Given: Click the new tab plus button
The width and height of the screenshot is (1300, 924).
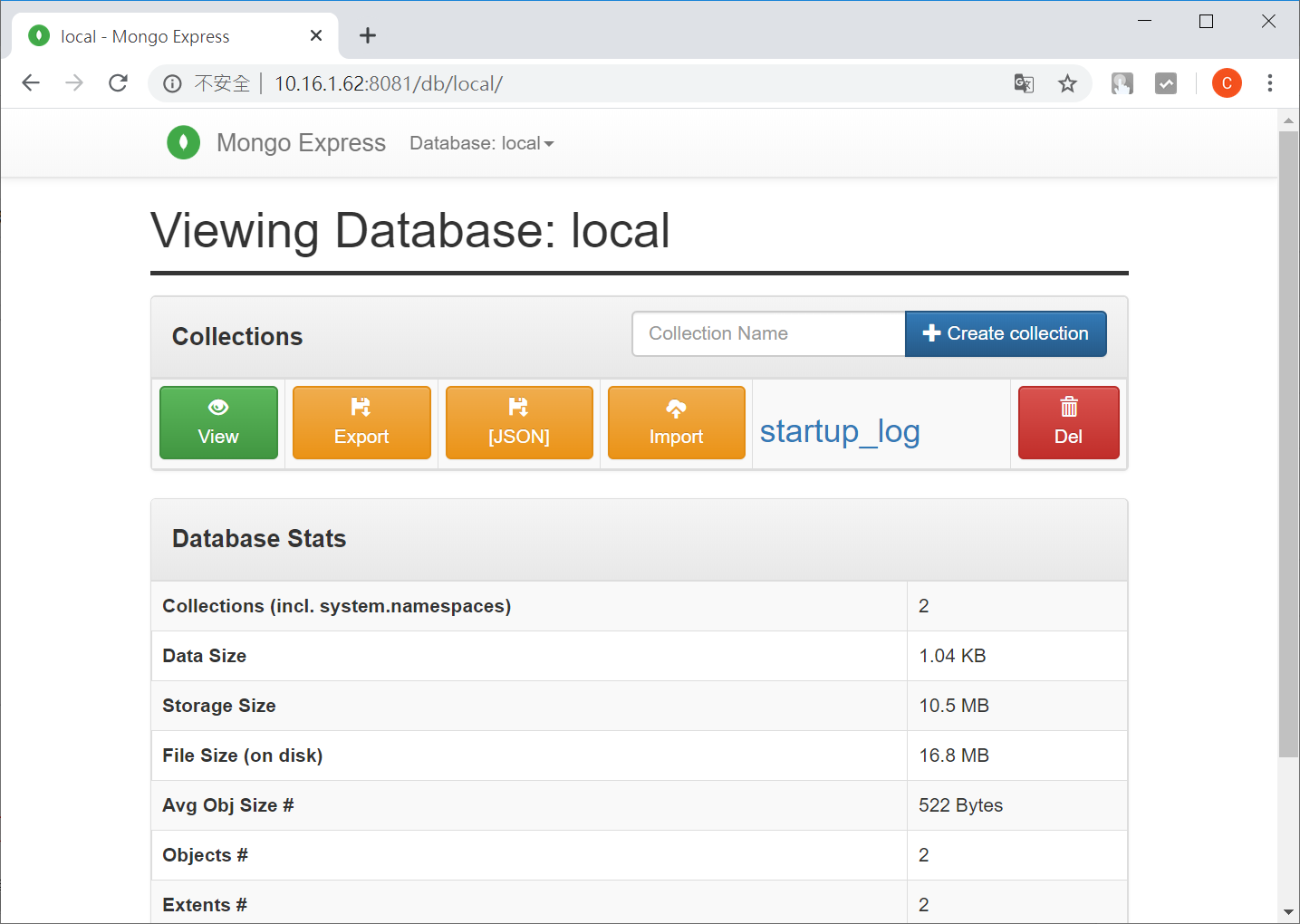Looking at the screenshot, I should pos(367,35).
